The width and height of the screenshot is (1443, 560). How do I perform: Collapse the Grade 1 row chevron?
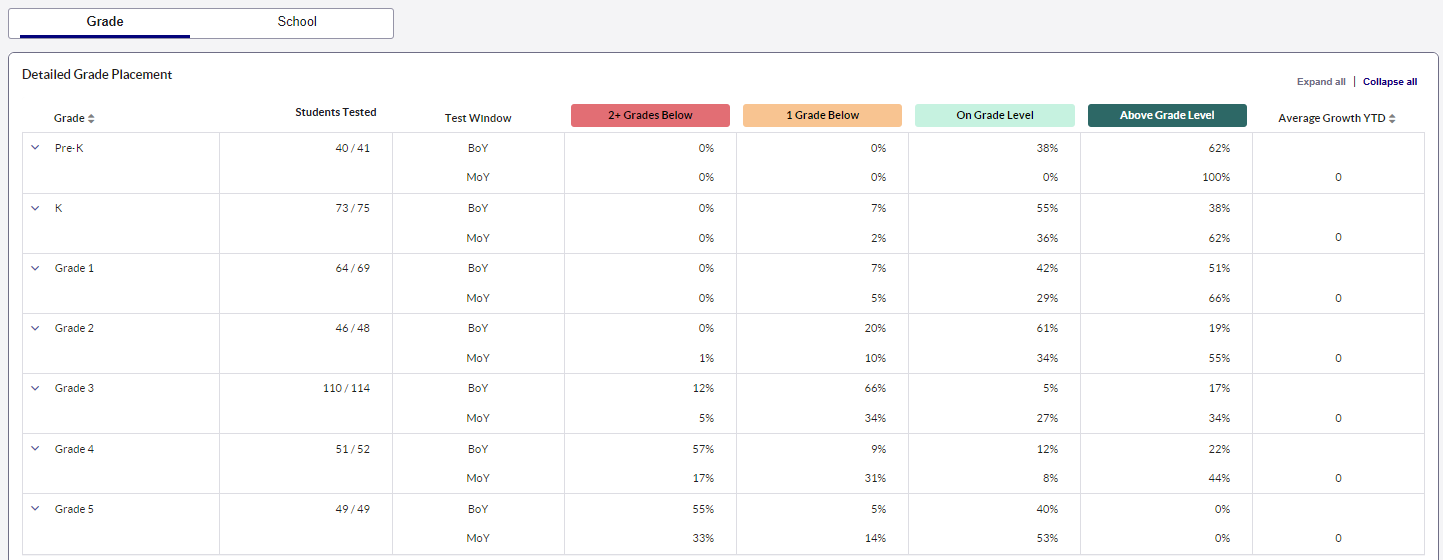pyautogui.click(x=35, y=268)
